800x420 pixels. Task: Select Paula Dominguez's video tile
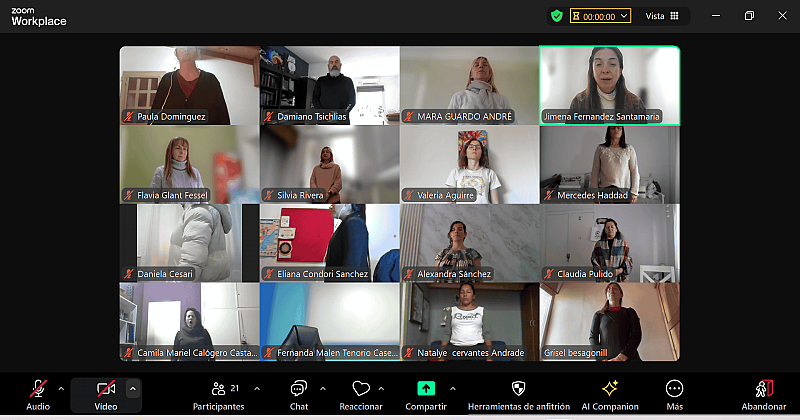click(x=189, y=84)
